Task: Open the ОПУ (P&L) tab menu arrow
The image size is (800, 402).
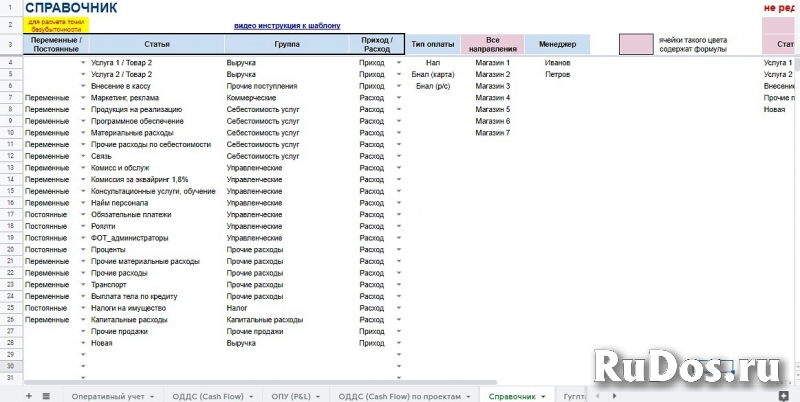Action: 319,397
